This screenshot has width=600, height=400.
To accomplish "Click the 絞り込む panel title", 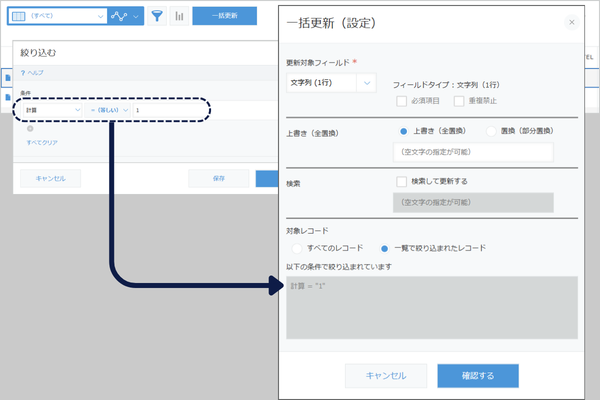I will [38, 53].
